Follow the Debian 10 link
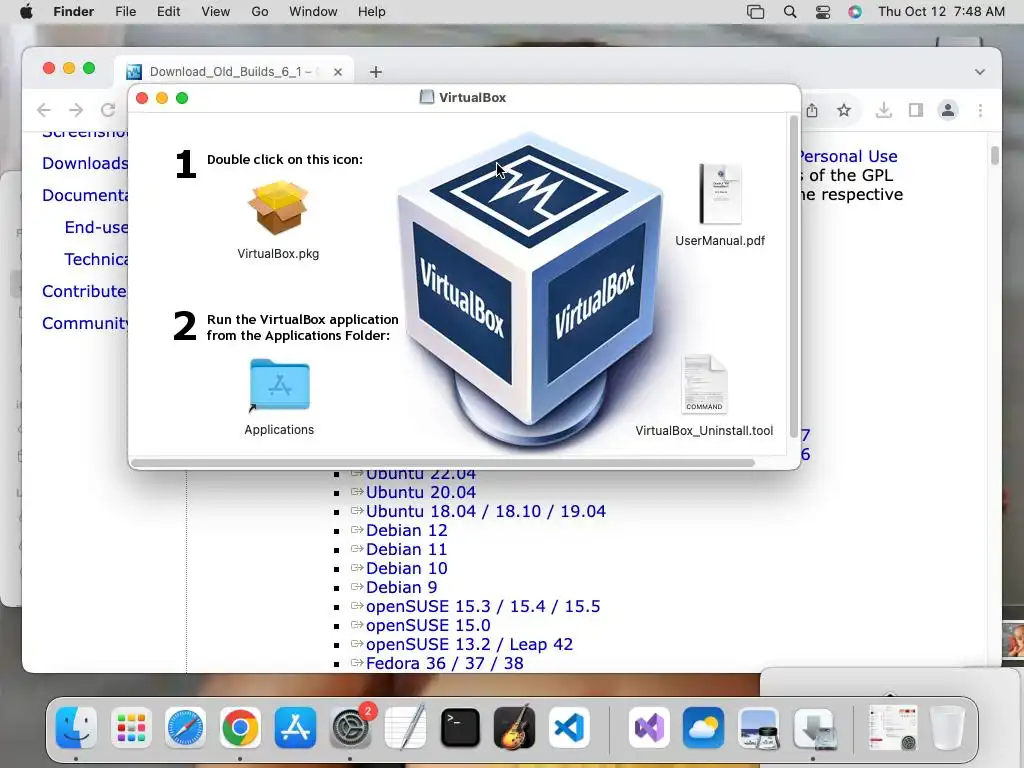 pos(406,568)
